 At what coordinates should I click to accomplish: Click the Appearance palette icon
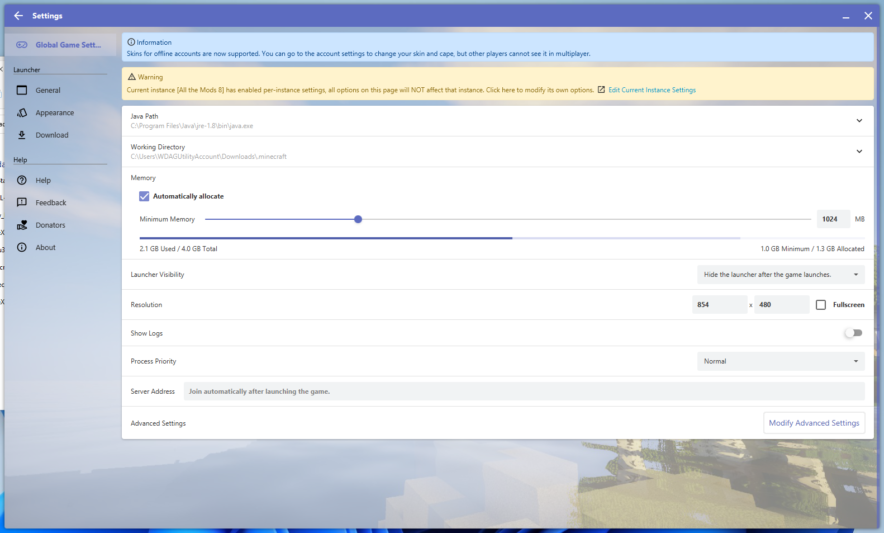coord(22,113)
